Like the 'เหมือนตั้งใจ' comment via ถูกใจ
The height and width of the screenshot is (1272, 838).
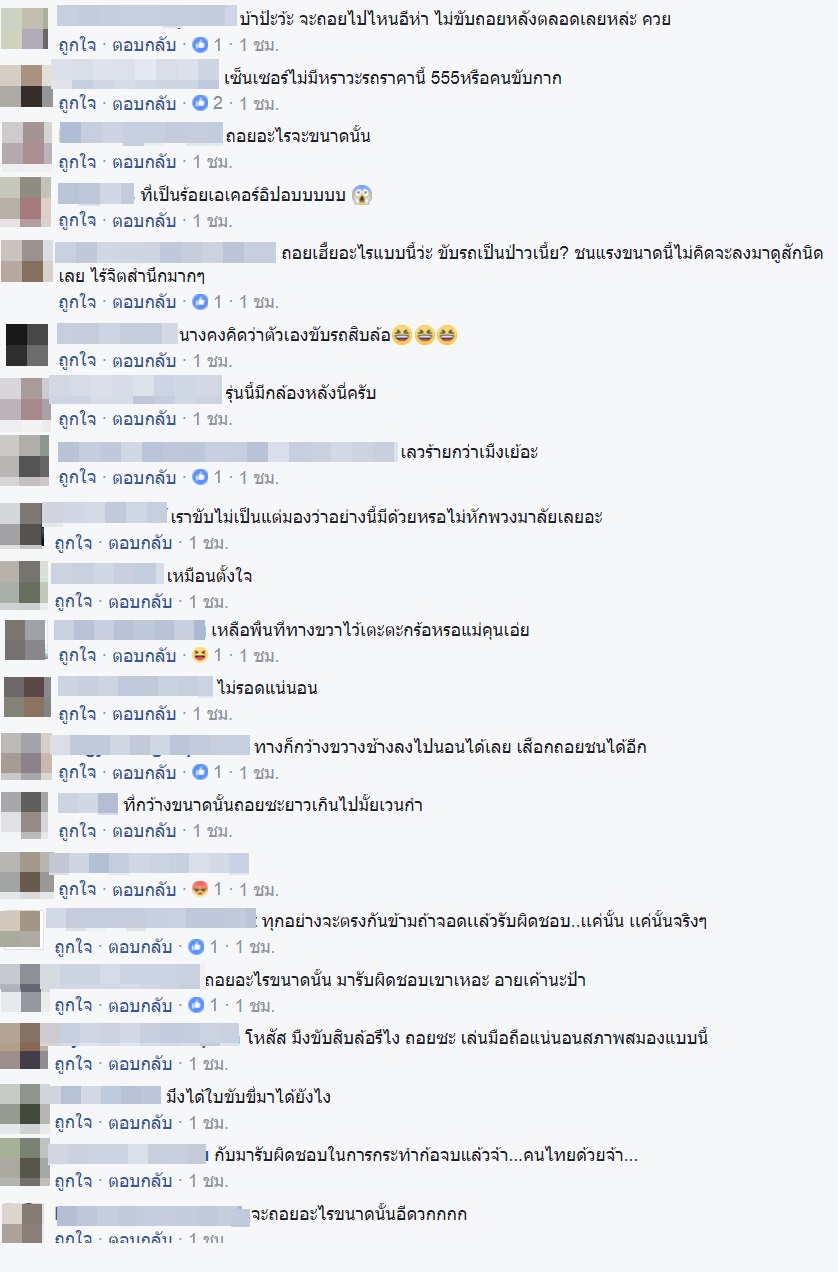[x=73, y=602]
